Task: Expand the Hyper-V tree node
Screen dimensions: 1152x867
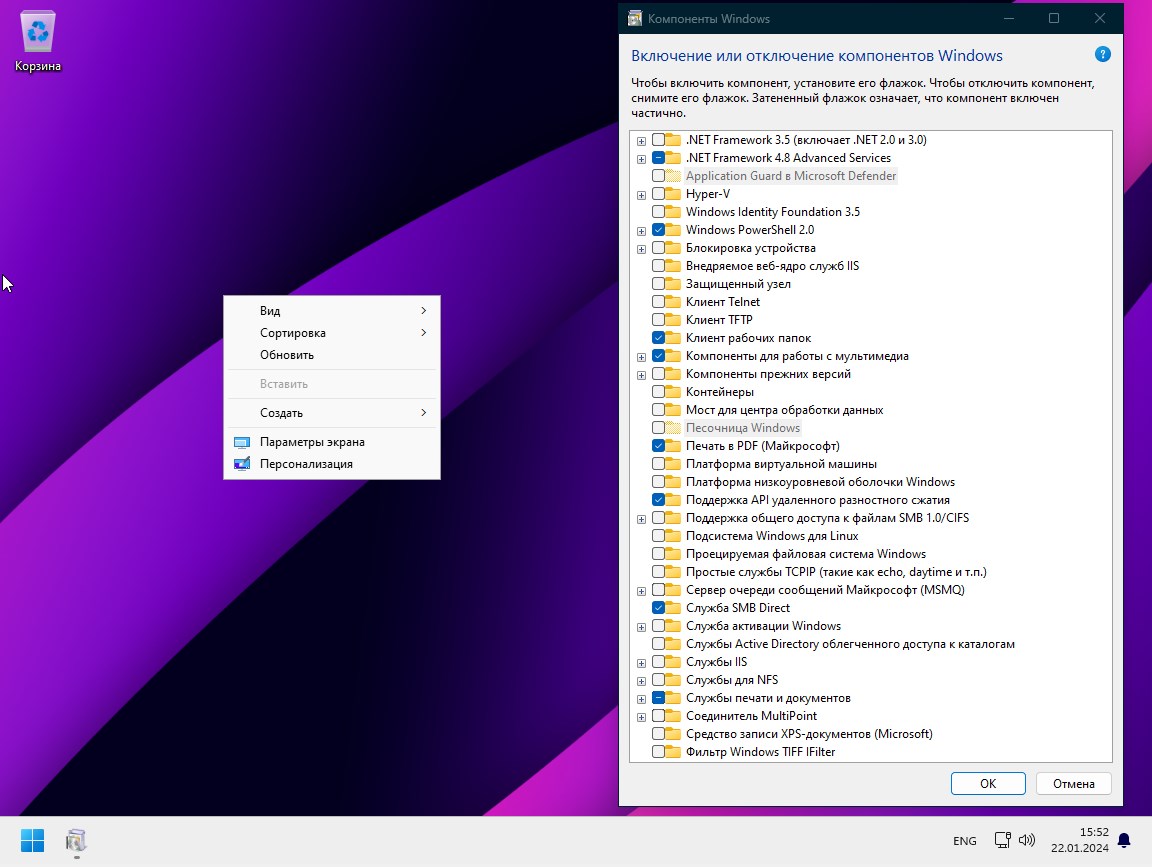Action: click(641, 195)
